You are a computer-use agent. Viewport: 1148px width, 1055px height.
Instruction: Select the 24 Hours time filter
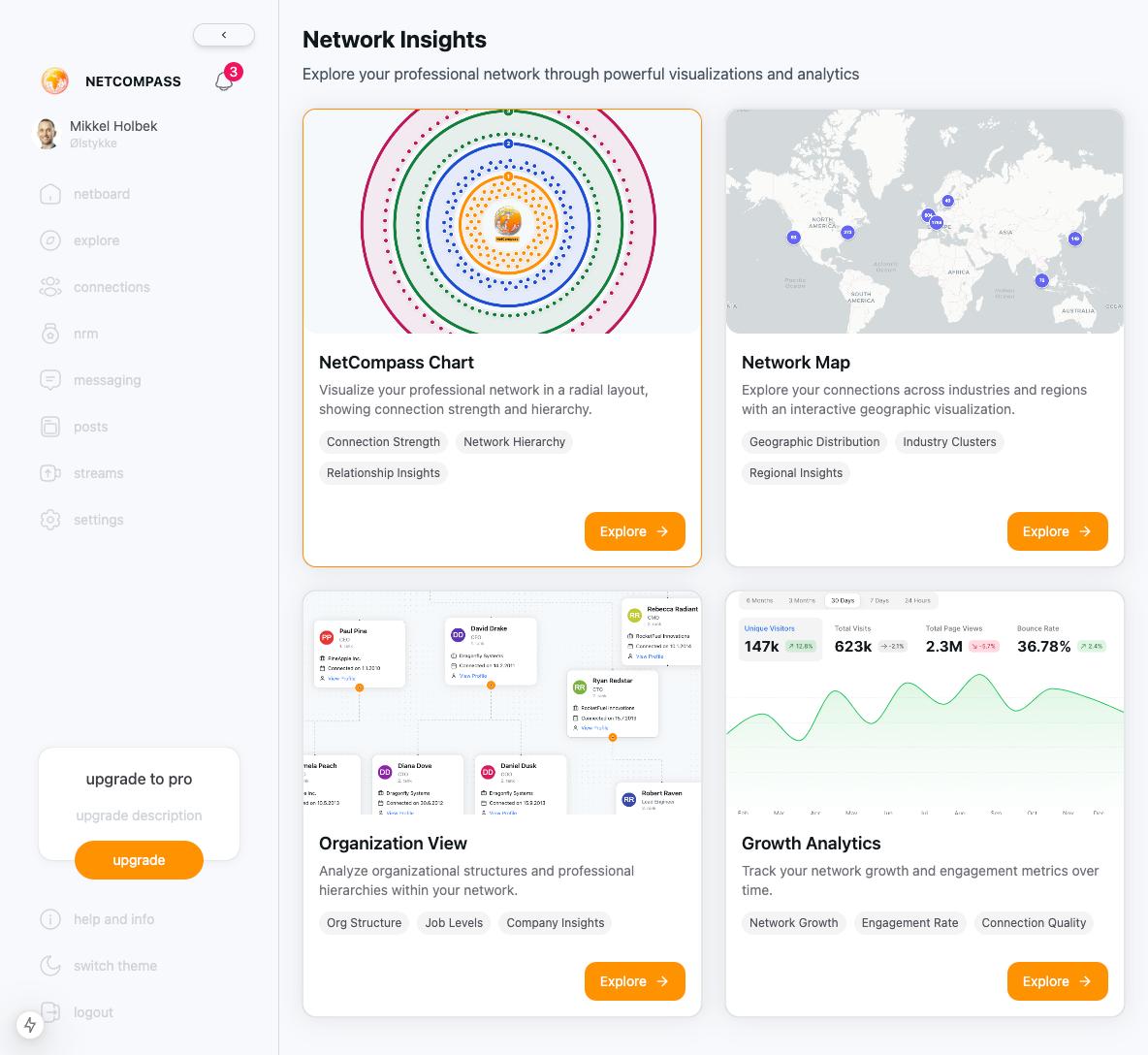point(915,600)
